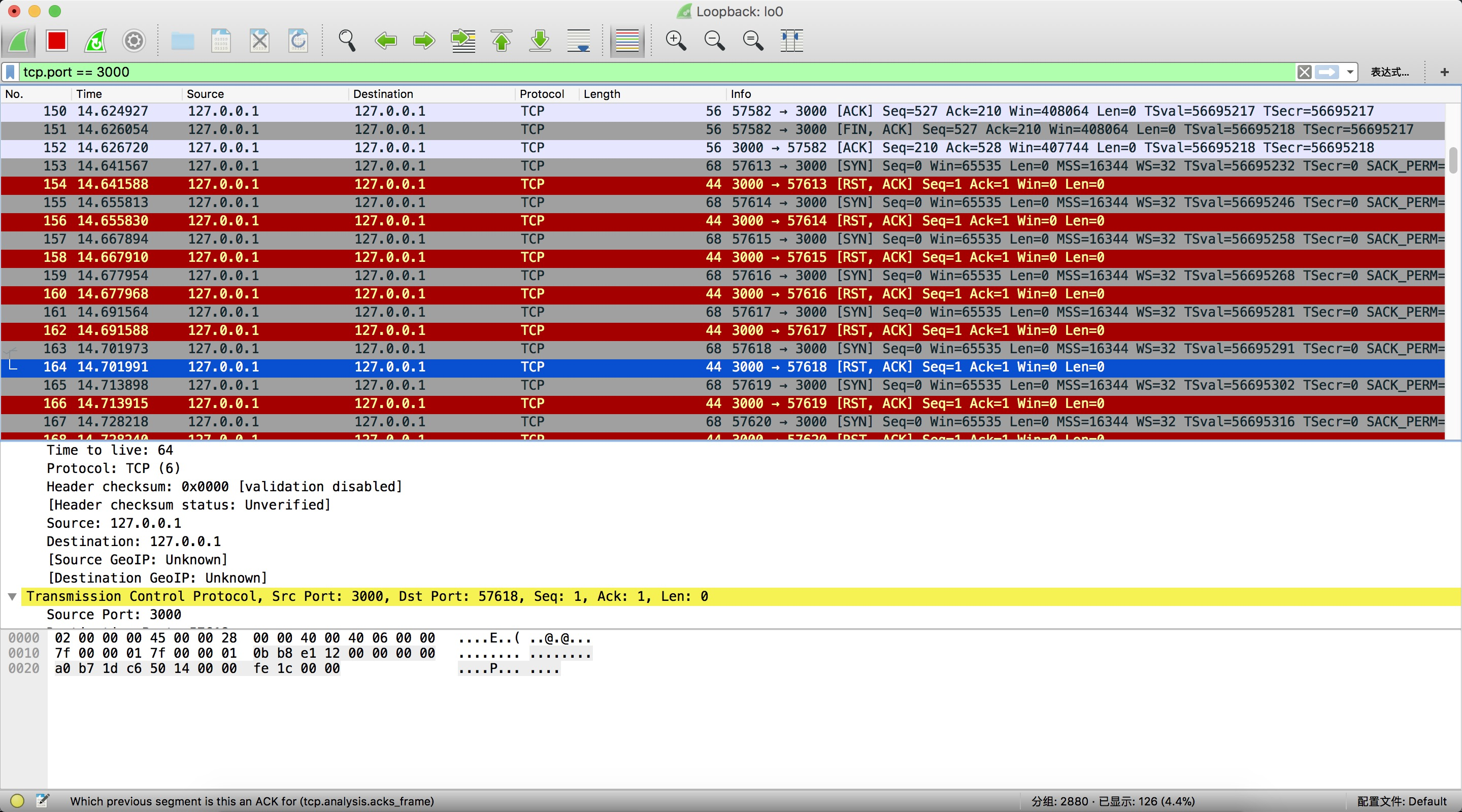Click the expert info status indicator
The image size is (1462, 812).
(x=17, y=801)
